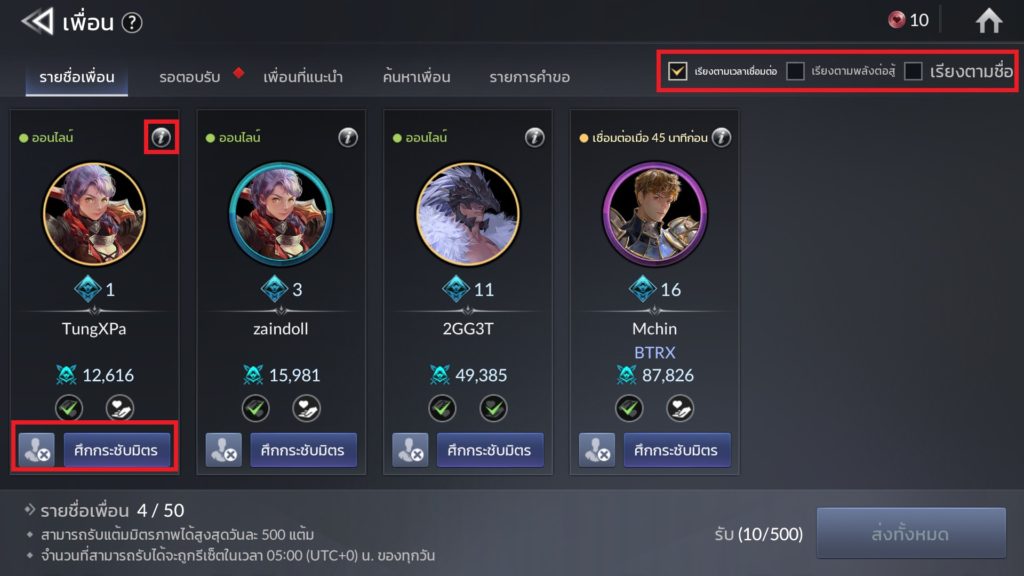Open help question mark next to เพื่อน

pos(132,23)
